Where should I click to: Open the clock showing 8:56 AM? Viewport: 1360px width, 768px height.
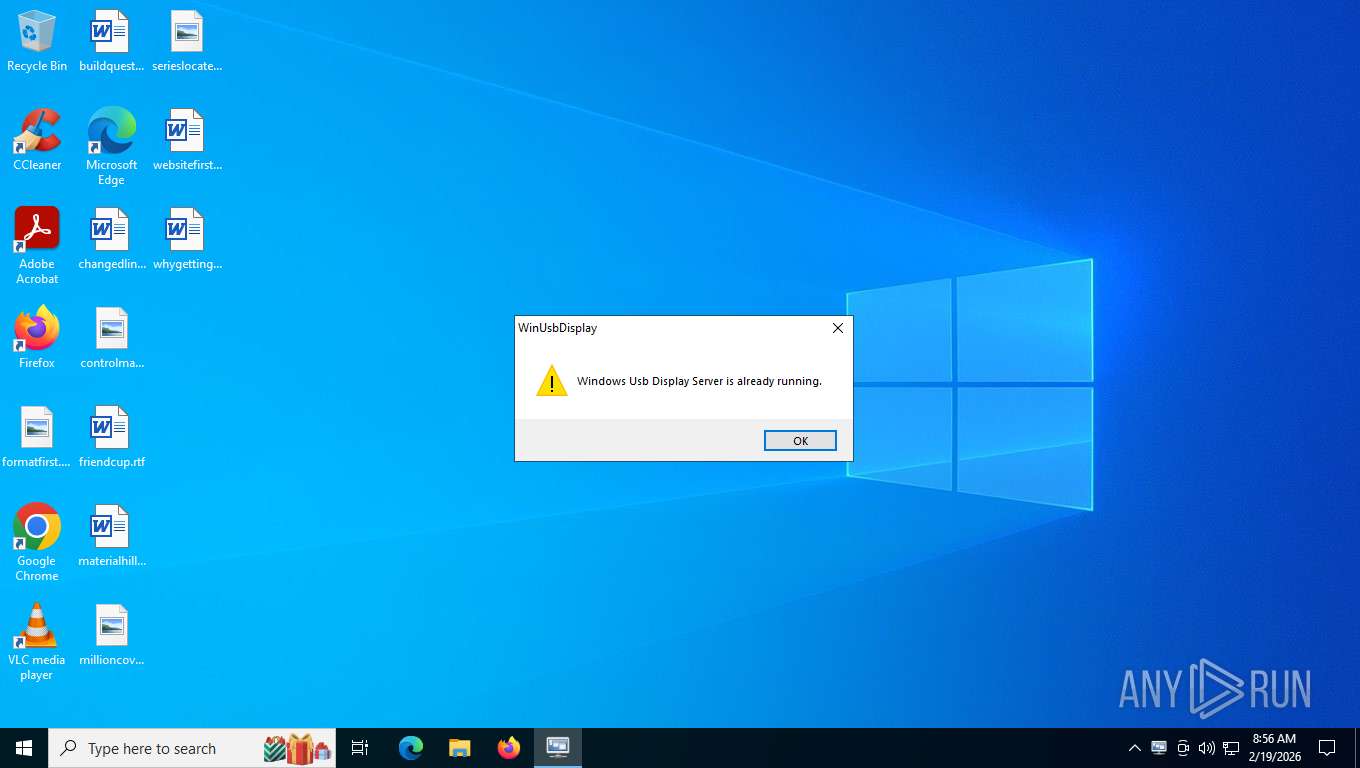1274,748
